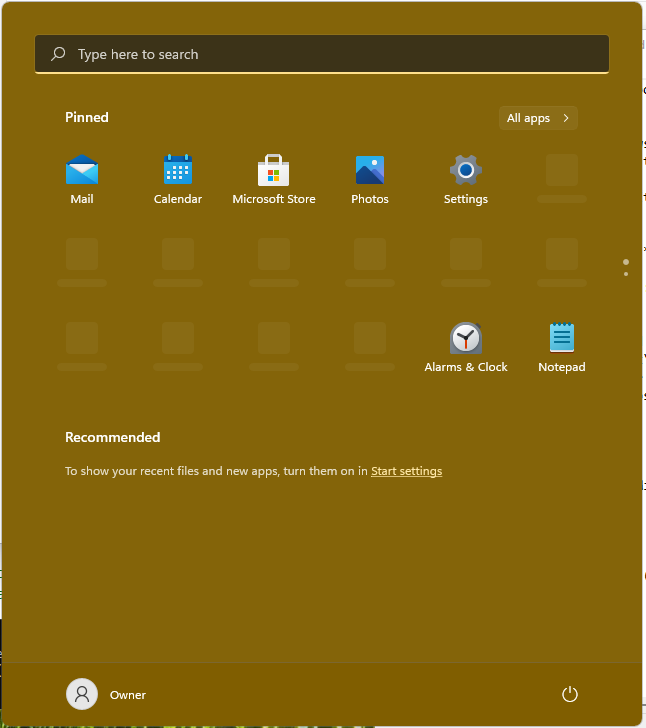Image resolution: width=646 pixels, height=728 pixels.
Task: Switch to the second pinned page dot
Action: [626, 273]
